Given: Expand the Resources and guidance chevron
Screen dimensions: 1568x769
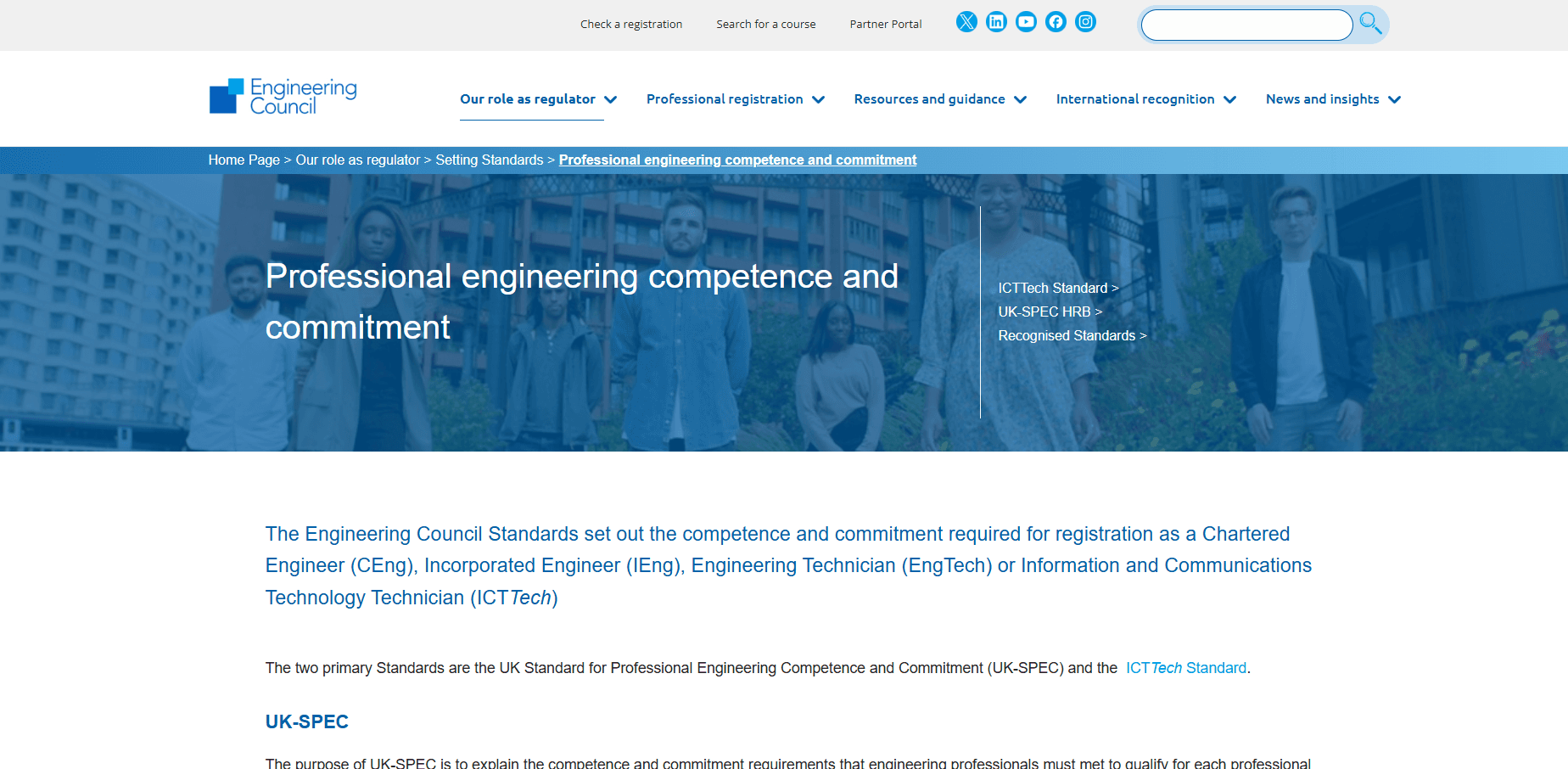Looking at the screenshot, I should pos(1020,99).
